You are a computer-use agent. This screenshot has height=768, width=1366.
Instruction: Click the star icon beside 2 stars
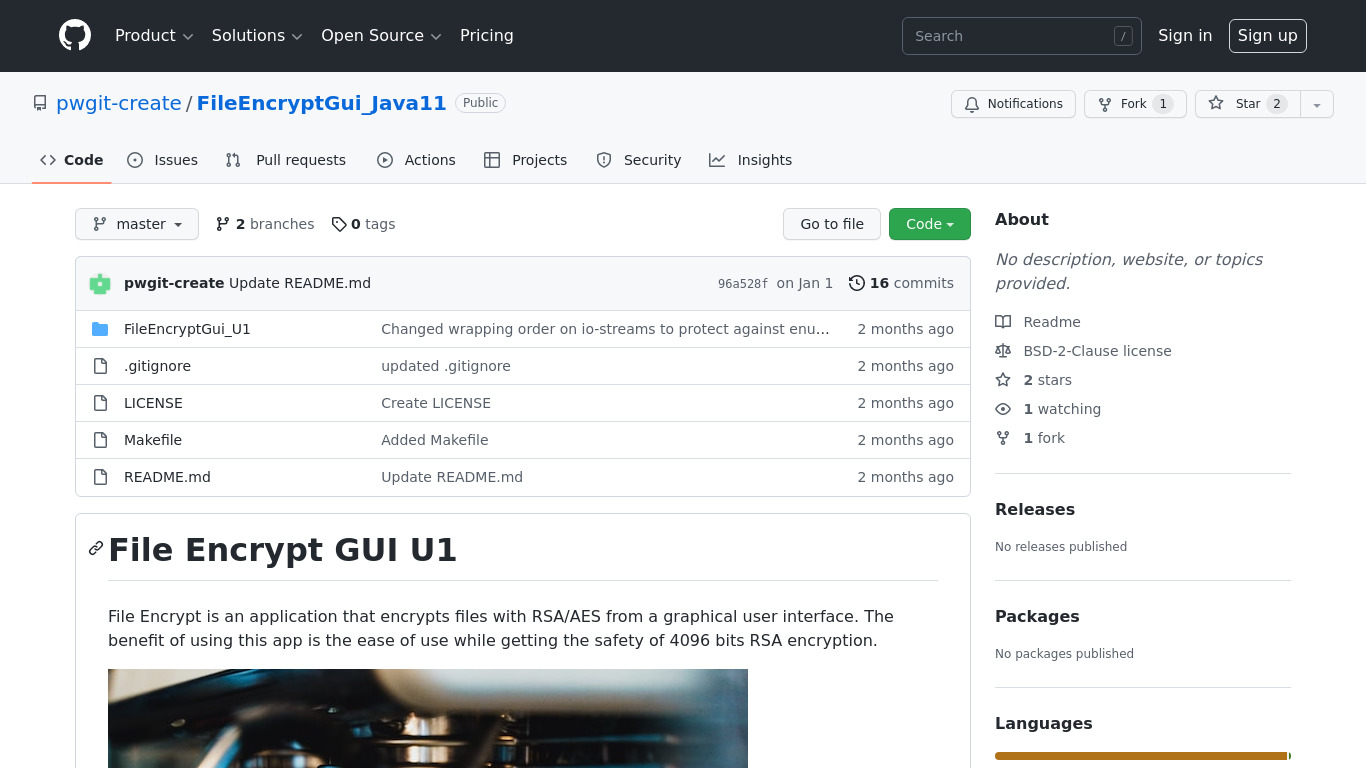[x=1003, y=380]
